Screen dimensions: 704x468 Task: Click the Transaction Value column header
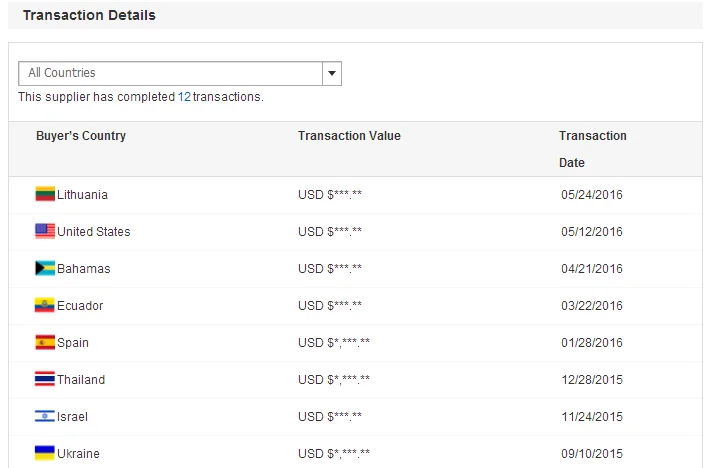tap(349, 136)
